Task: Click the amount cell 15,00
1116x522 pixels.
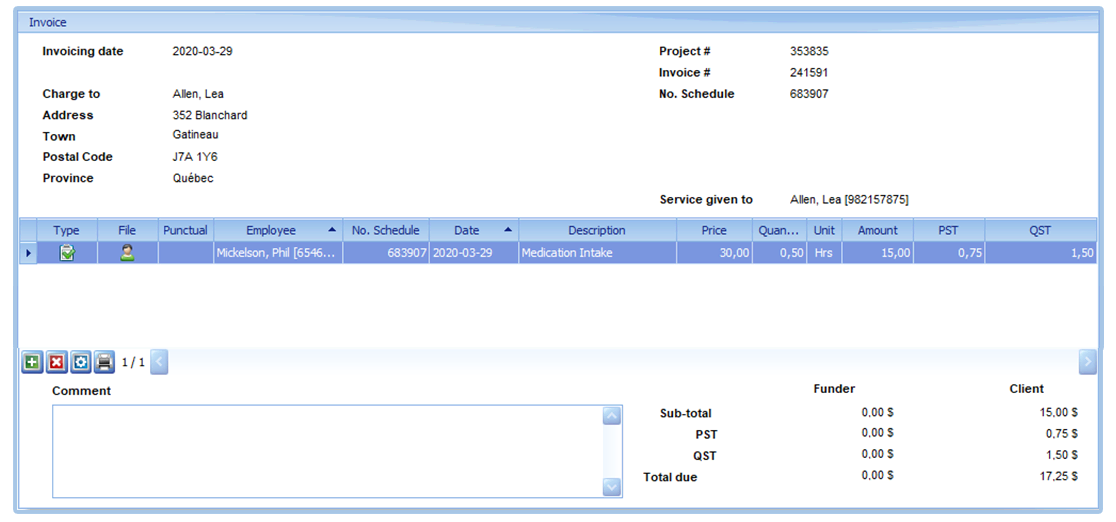Action: 878,253
